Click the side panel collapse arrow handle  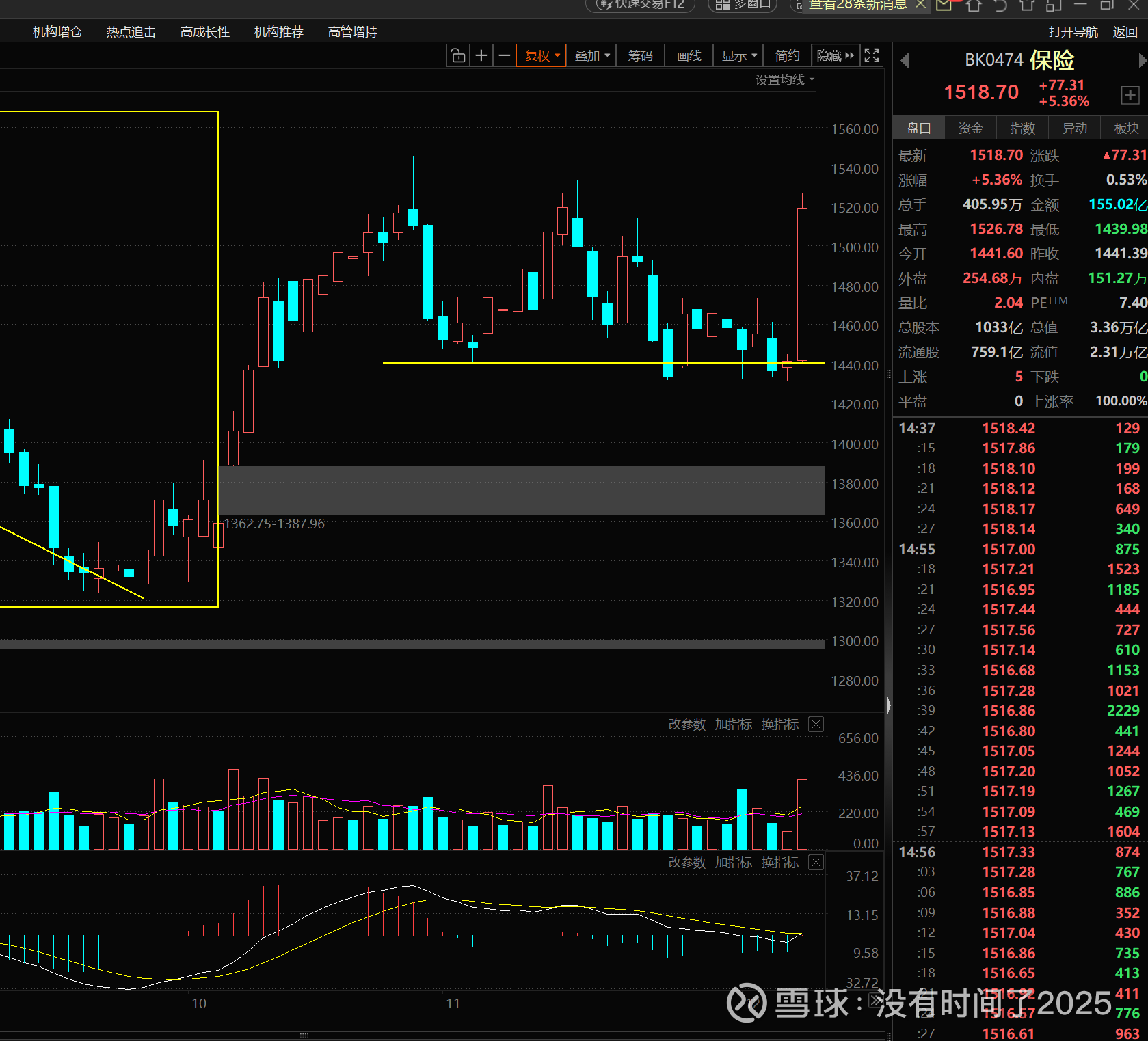(888, 705)
